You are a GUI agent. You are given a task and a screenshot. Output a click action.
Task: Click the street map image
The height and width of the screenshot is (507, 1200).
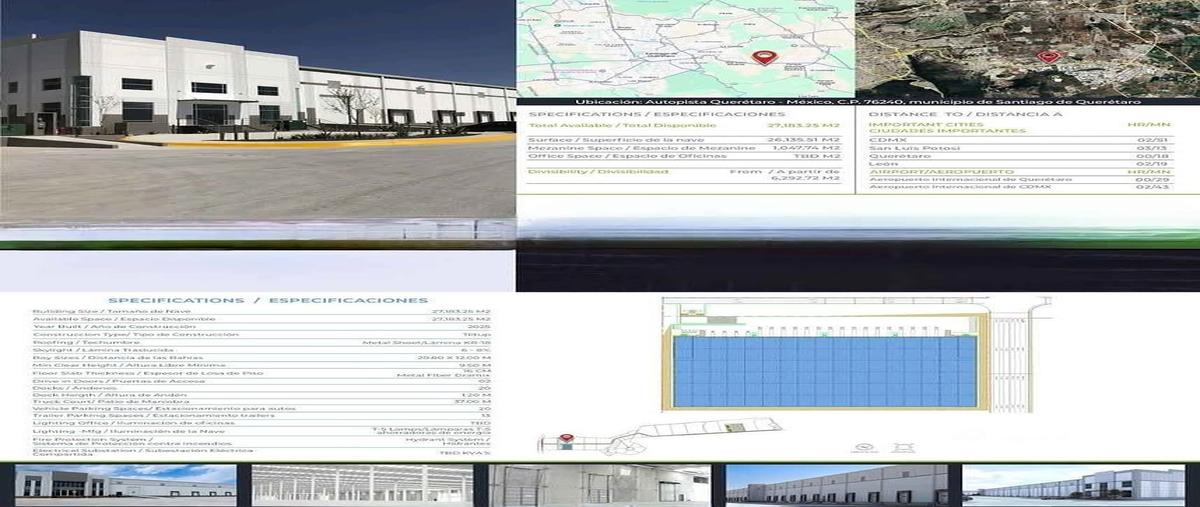685,48
